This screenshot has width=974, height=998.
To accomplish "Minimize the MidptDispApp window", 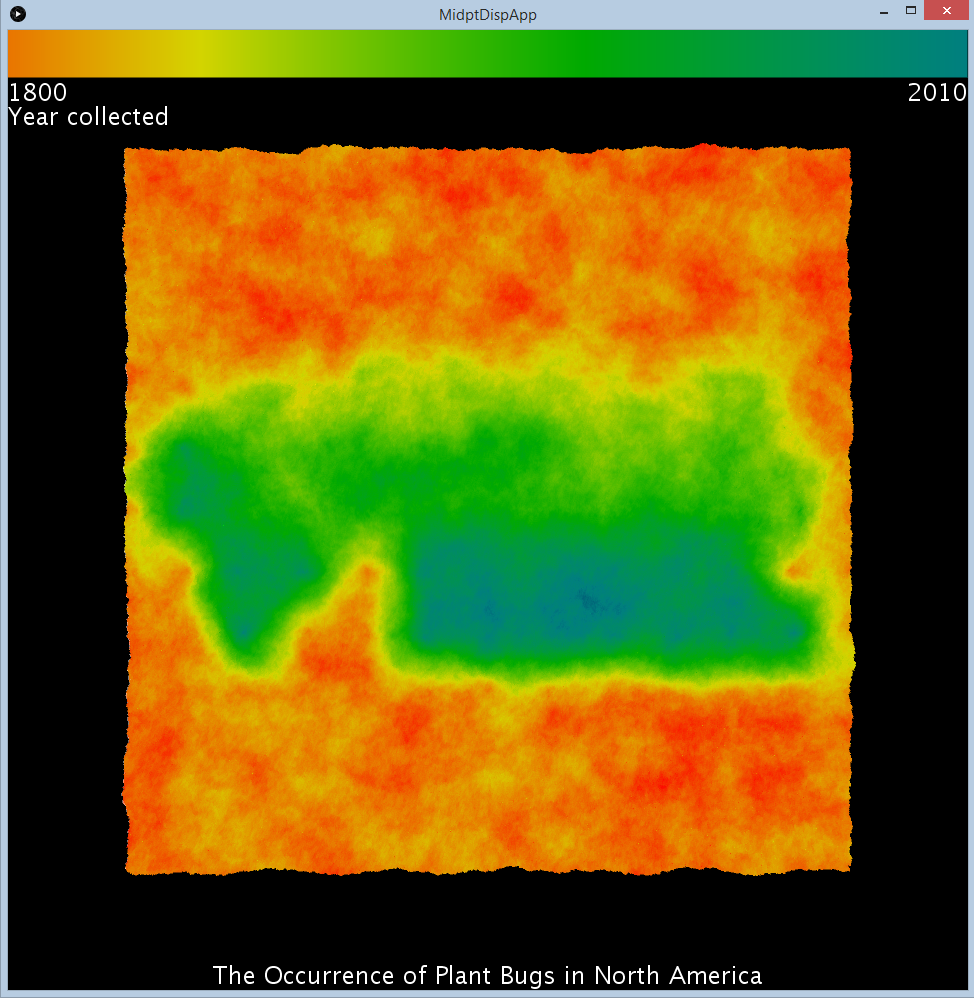I will (884, 12).
